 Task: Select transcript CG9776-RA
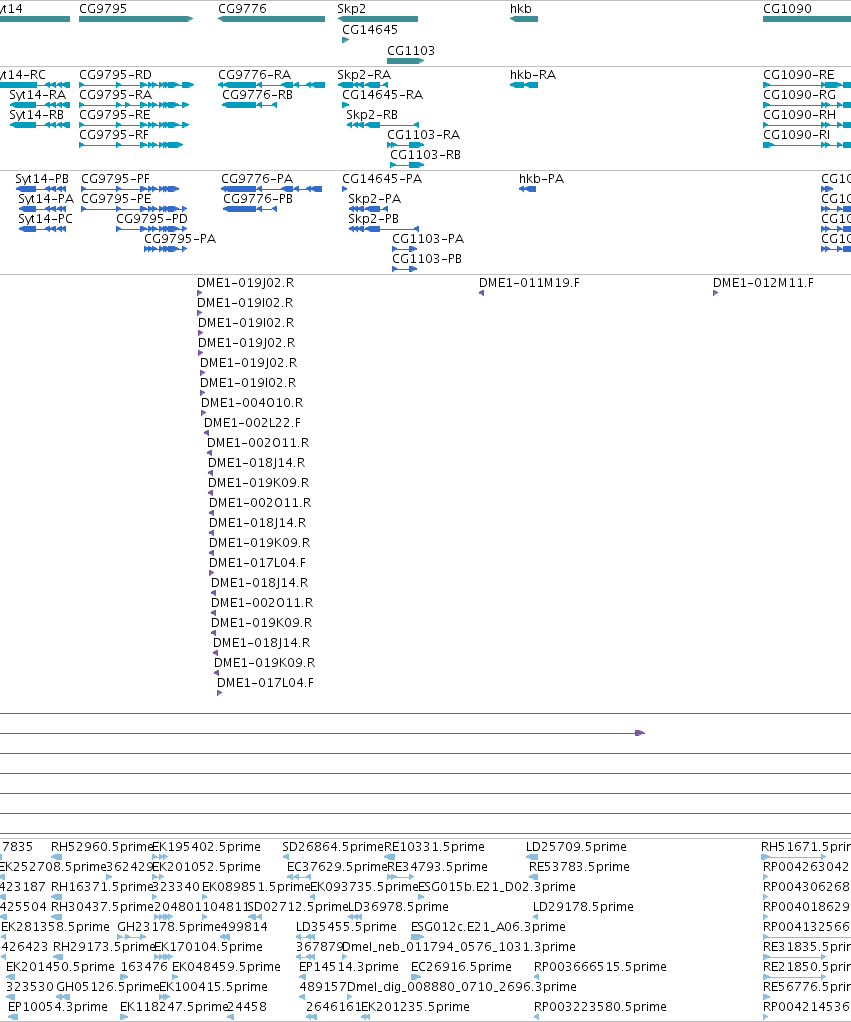click(x=255, y=74)
